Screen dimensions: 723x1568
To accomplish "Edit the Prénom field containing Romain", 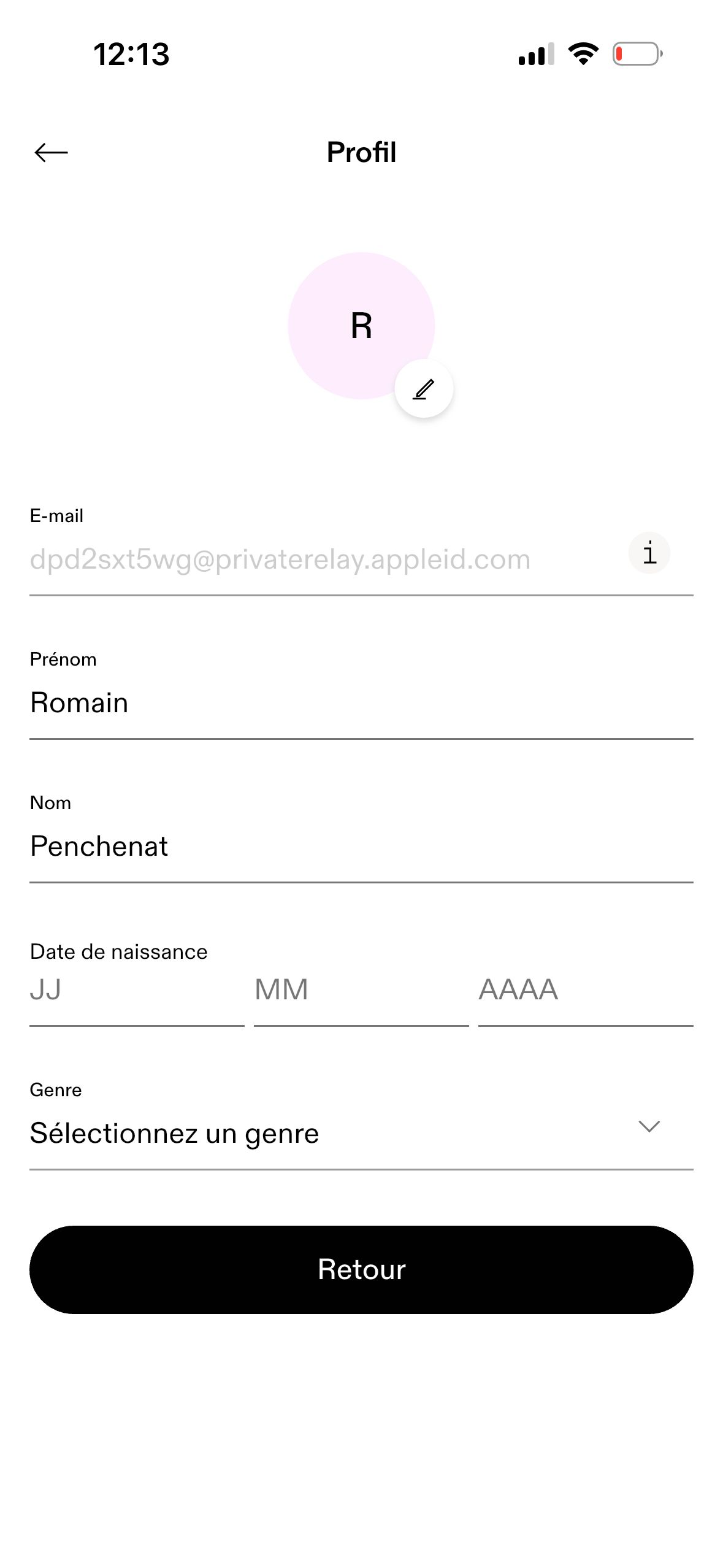I will point(361,703).
